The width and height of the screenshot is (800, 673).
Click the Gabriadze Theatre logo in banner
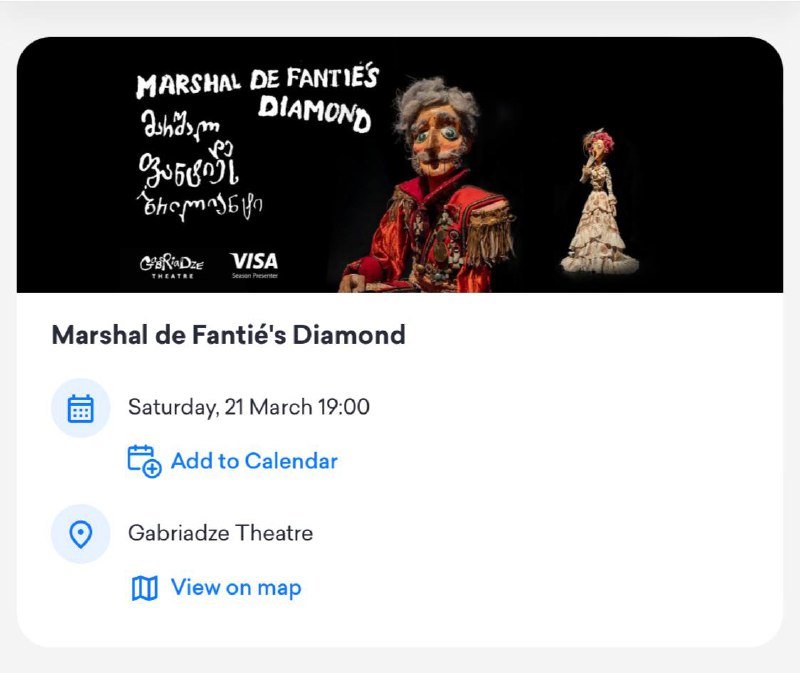pyautogui.click(x=171, y=265)
